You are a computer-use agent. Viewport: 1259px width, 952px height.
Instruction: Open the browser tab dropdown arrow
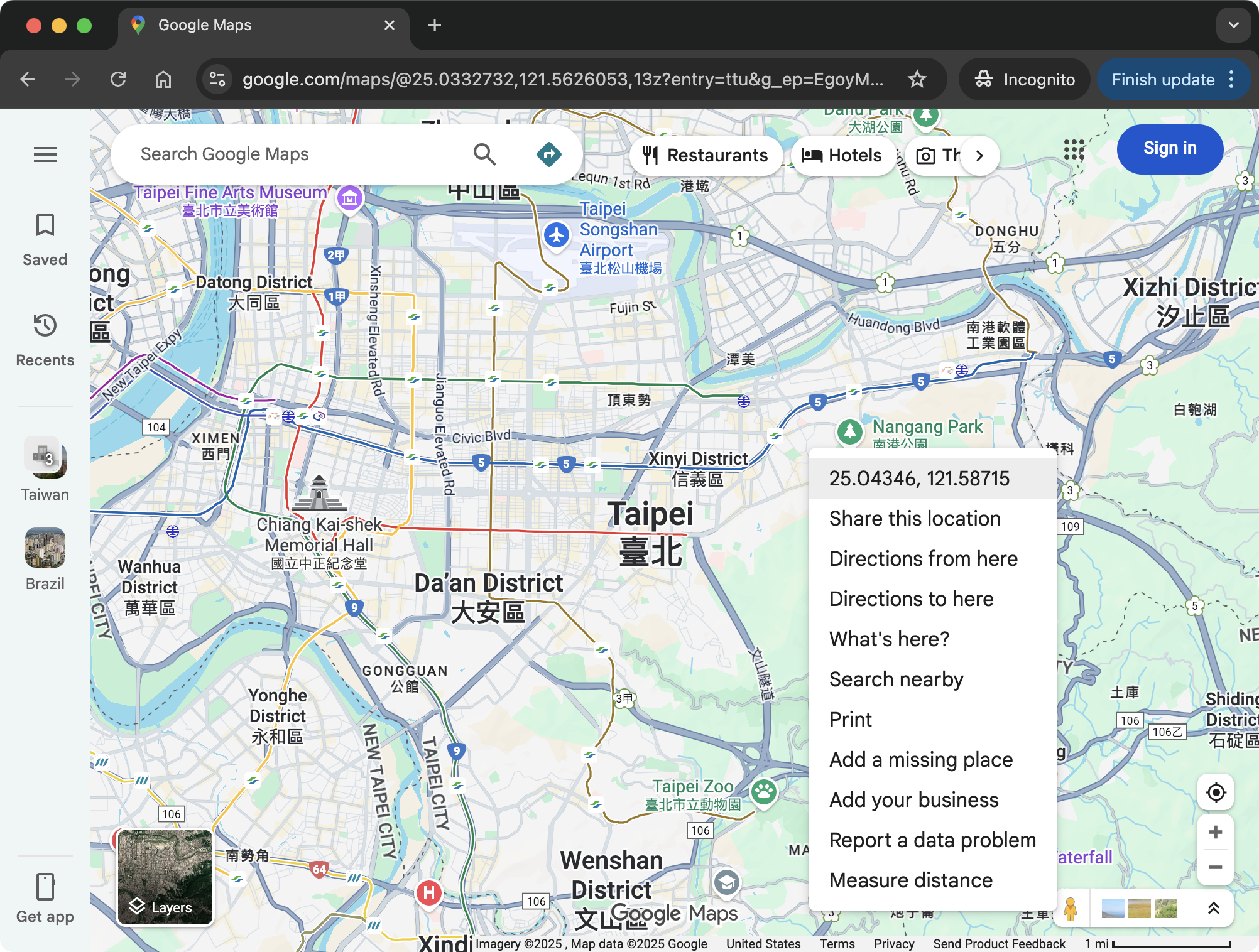click(x=1233, y=25)
